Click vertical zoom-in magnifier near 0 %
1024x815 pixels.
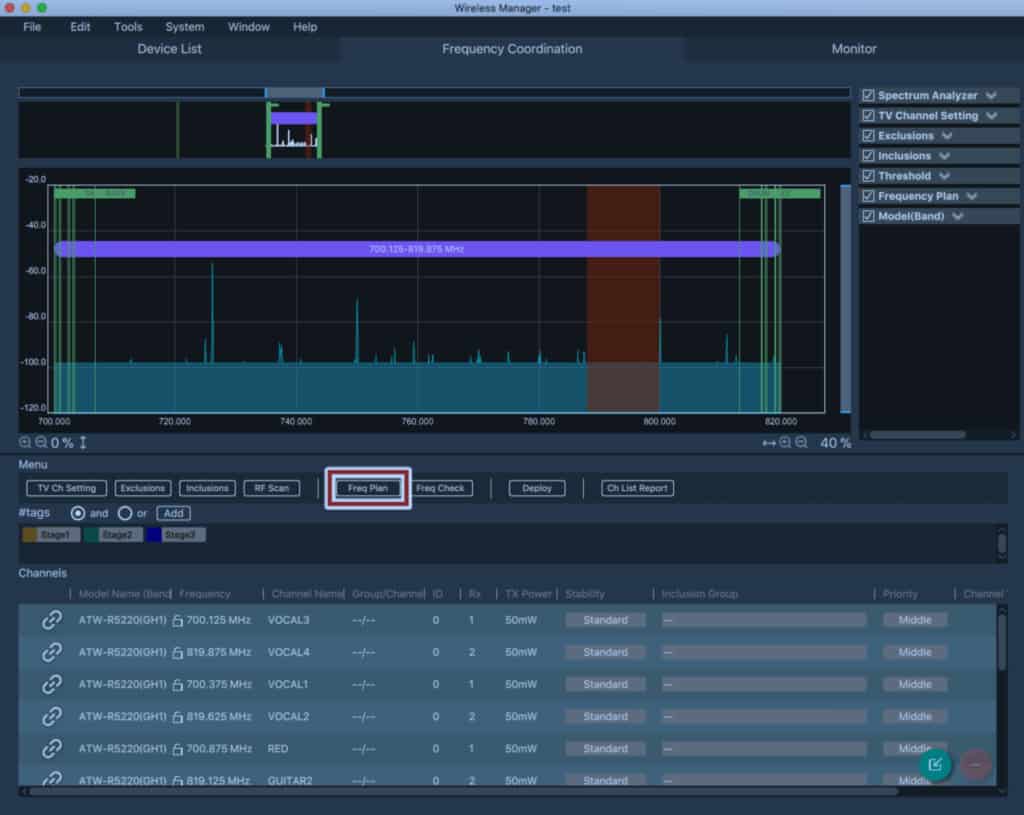25,442
